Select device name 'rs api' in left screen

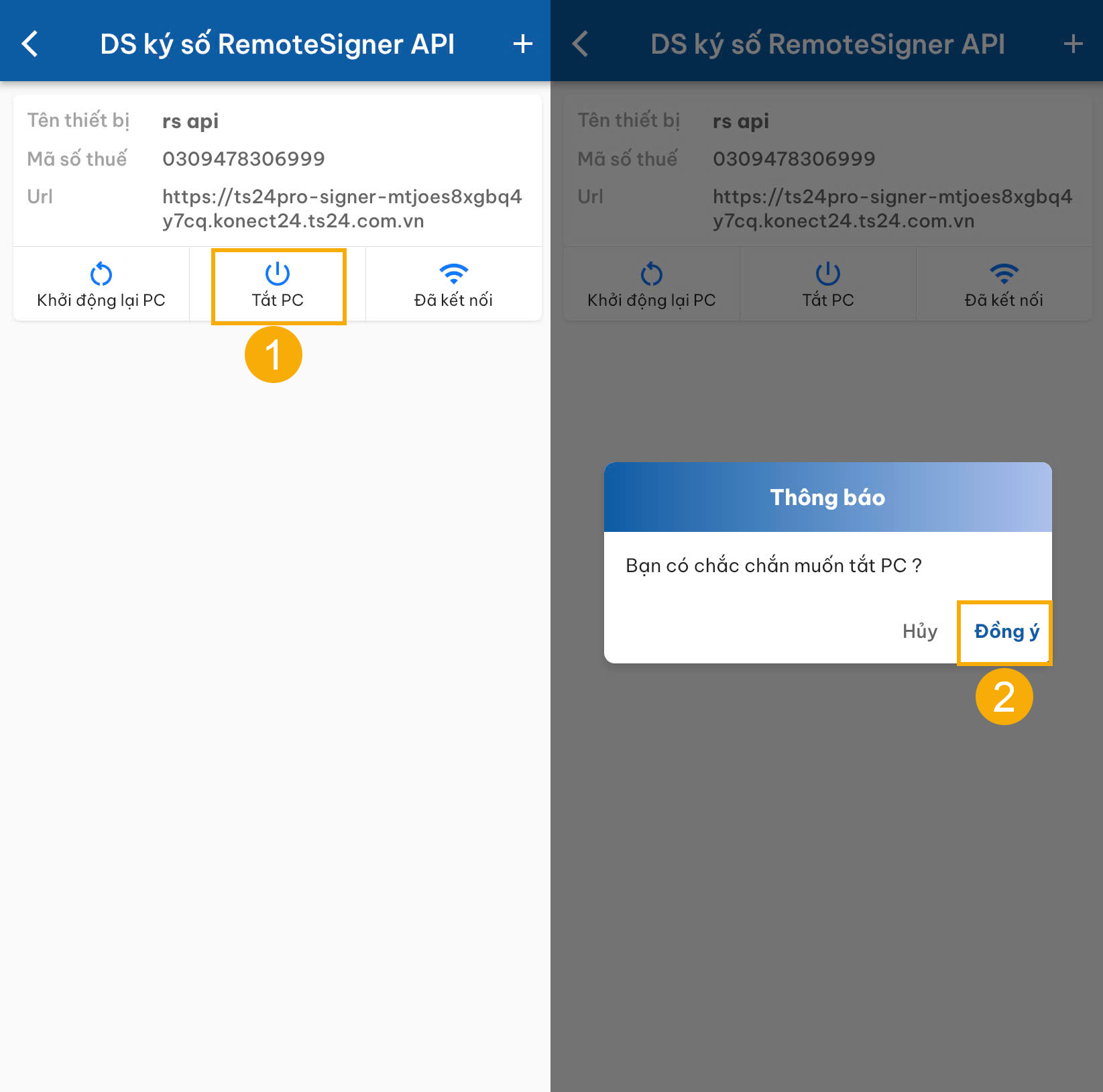[190, 121]
